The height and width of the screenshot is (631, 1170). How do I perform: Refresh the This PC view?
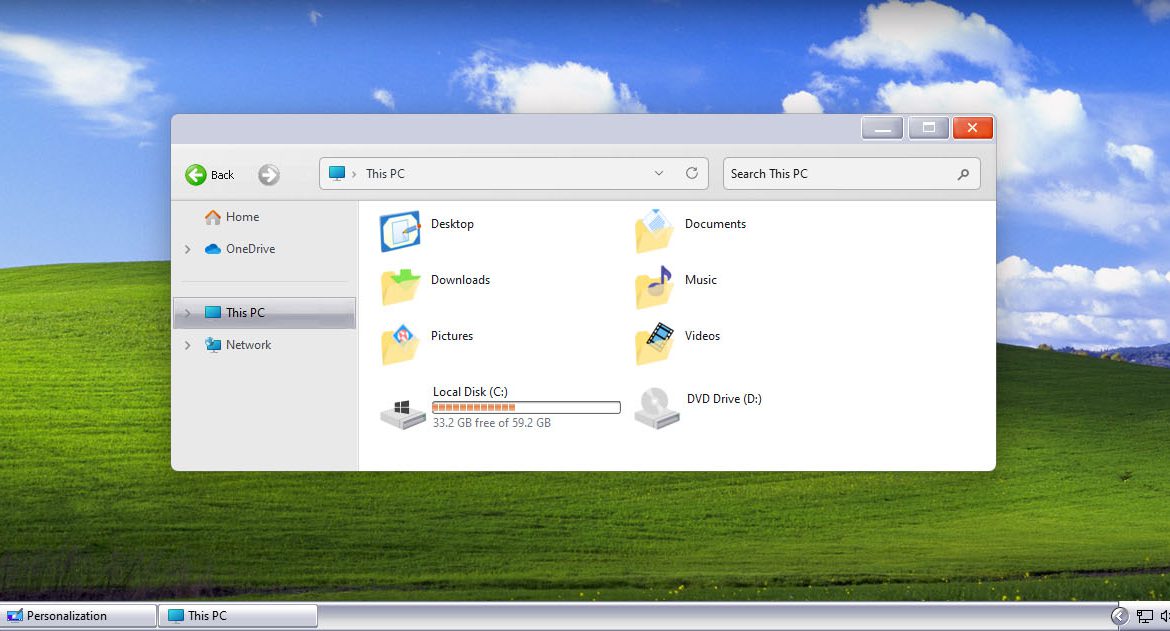click(x=692, y=173)
